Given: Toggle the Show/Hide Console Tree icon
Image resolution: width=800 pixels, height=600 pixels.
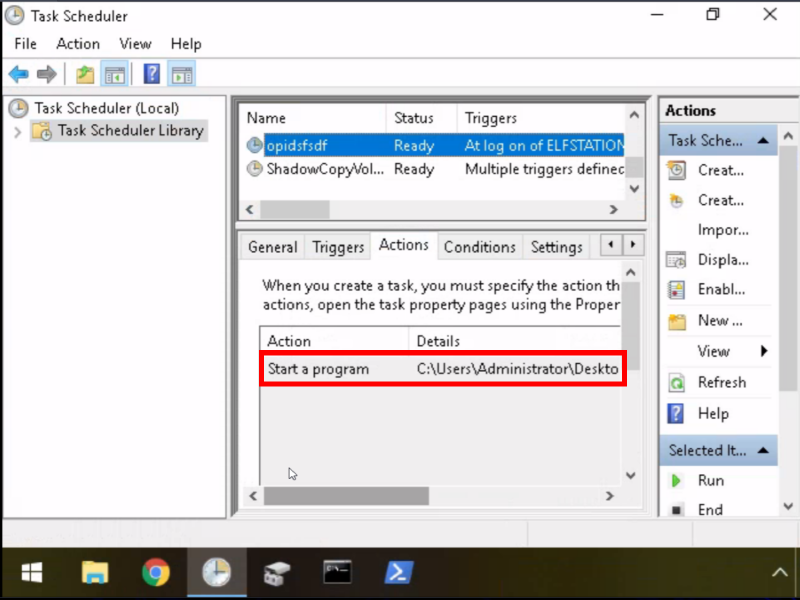Looking at the screenshot, I should click(x=115, y=74).
